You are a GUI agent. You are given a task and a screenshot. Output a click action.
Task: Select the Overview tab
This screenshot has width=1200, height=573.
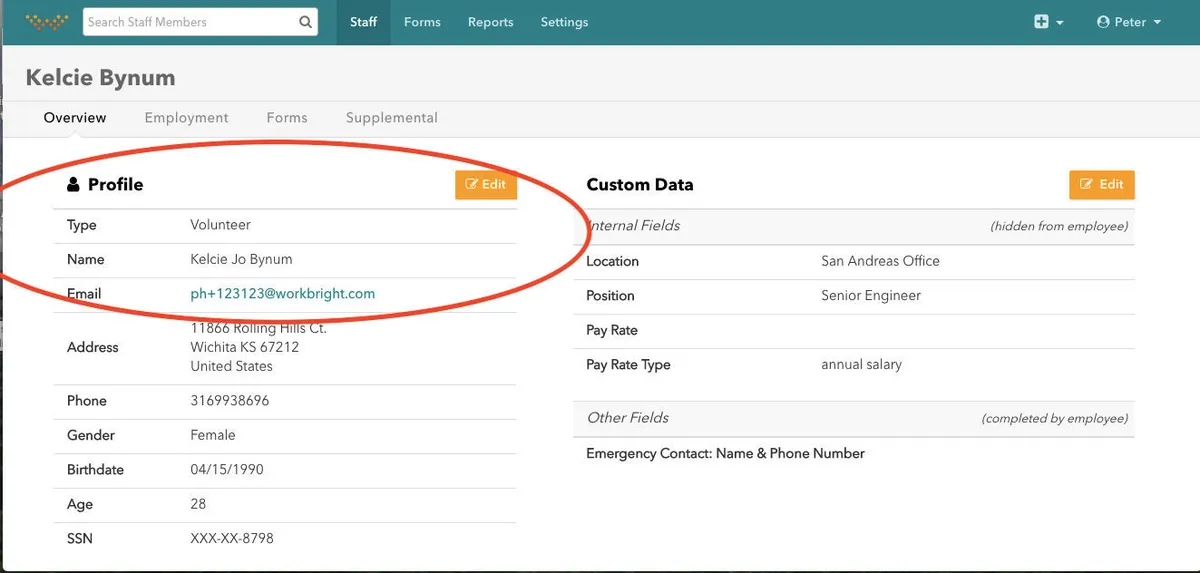point(75,118)
